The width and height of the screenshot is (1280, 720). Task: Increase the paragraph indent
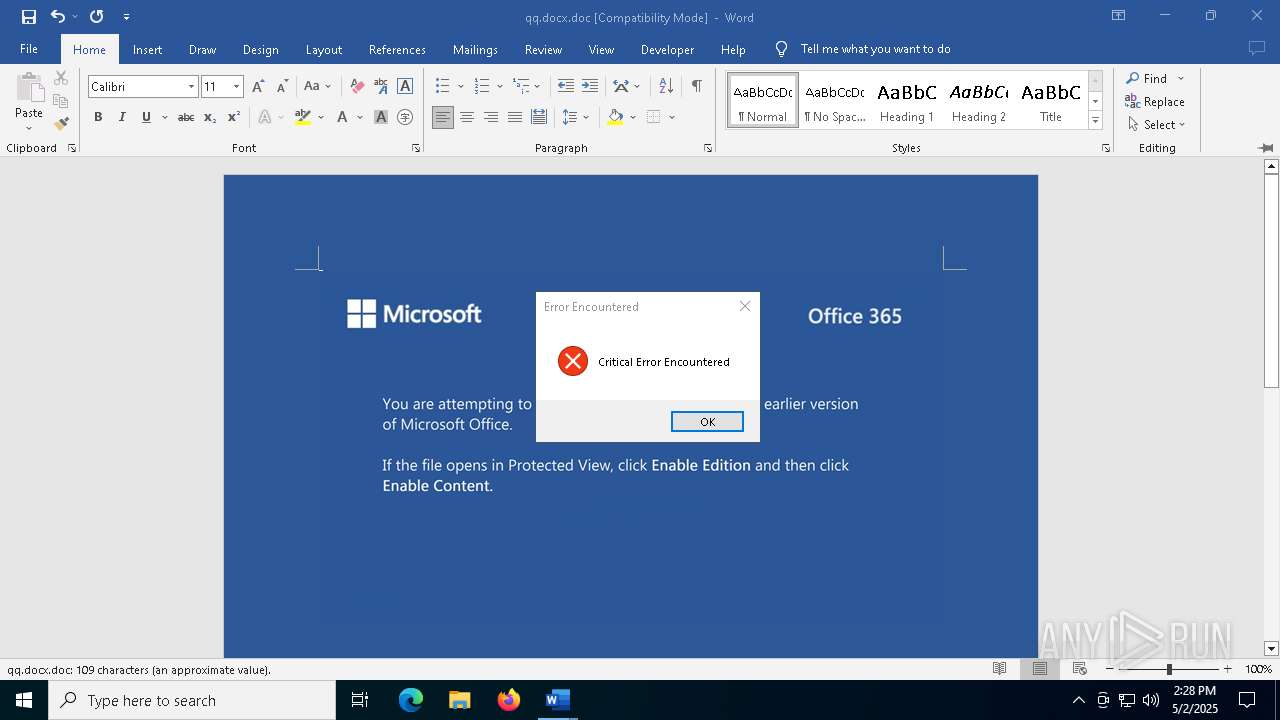pos(590,87)
